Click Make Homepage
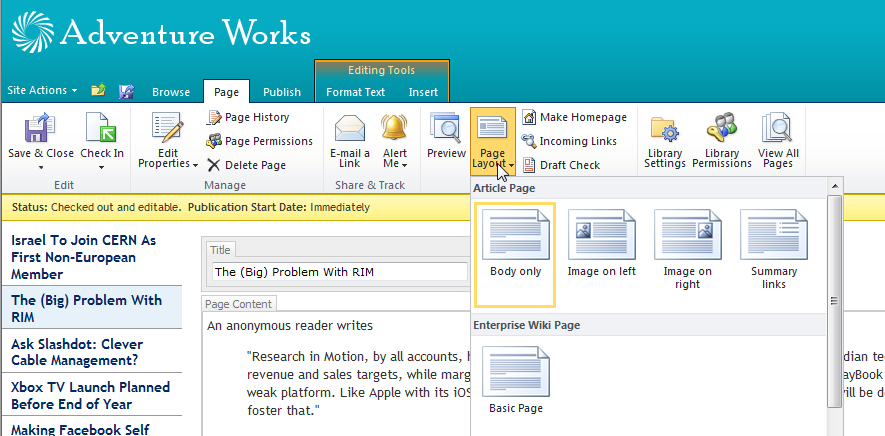This screenshot has width=885, height=436. (575, 117)
